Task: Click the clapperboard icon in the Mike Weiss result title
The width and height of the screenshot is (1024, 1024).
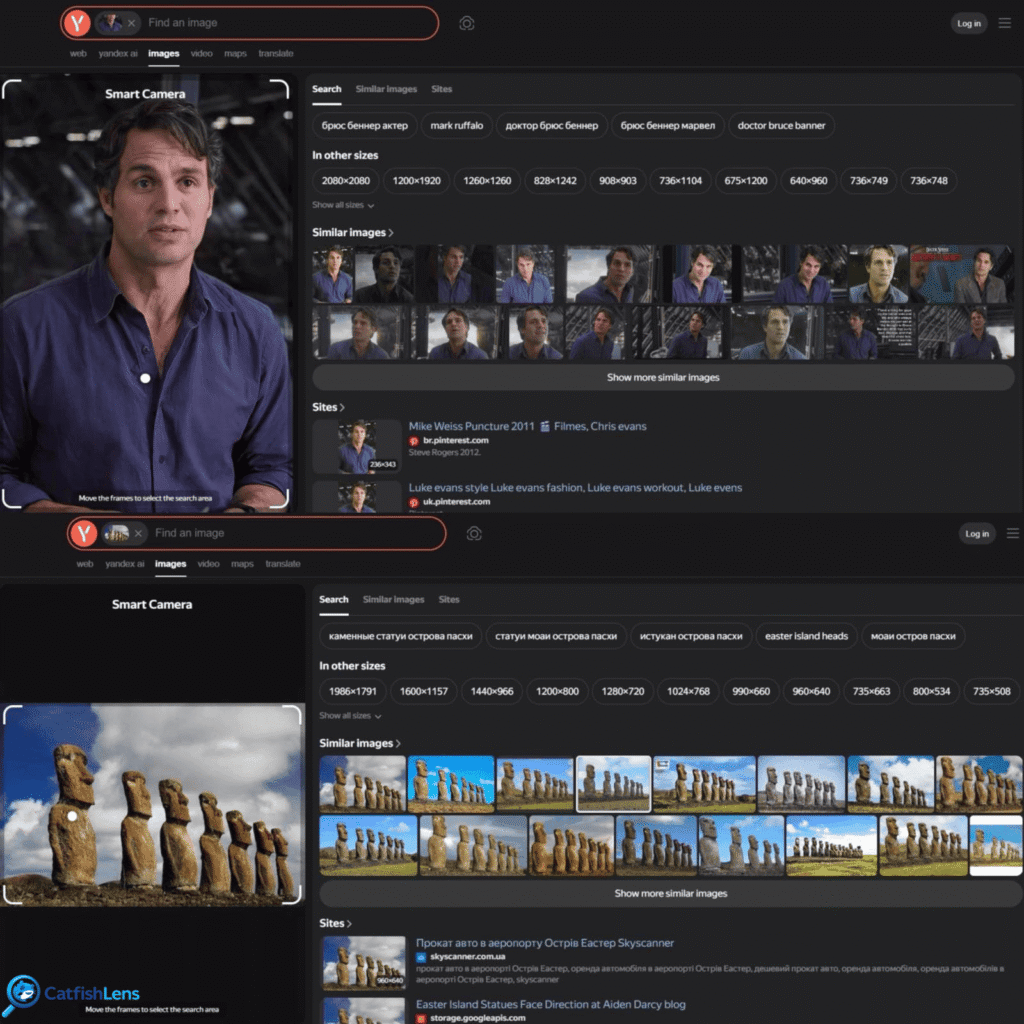Action: pos(545,426)
